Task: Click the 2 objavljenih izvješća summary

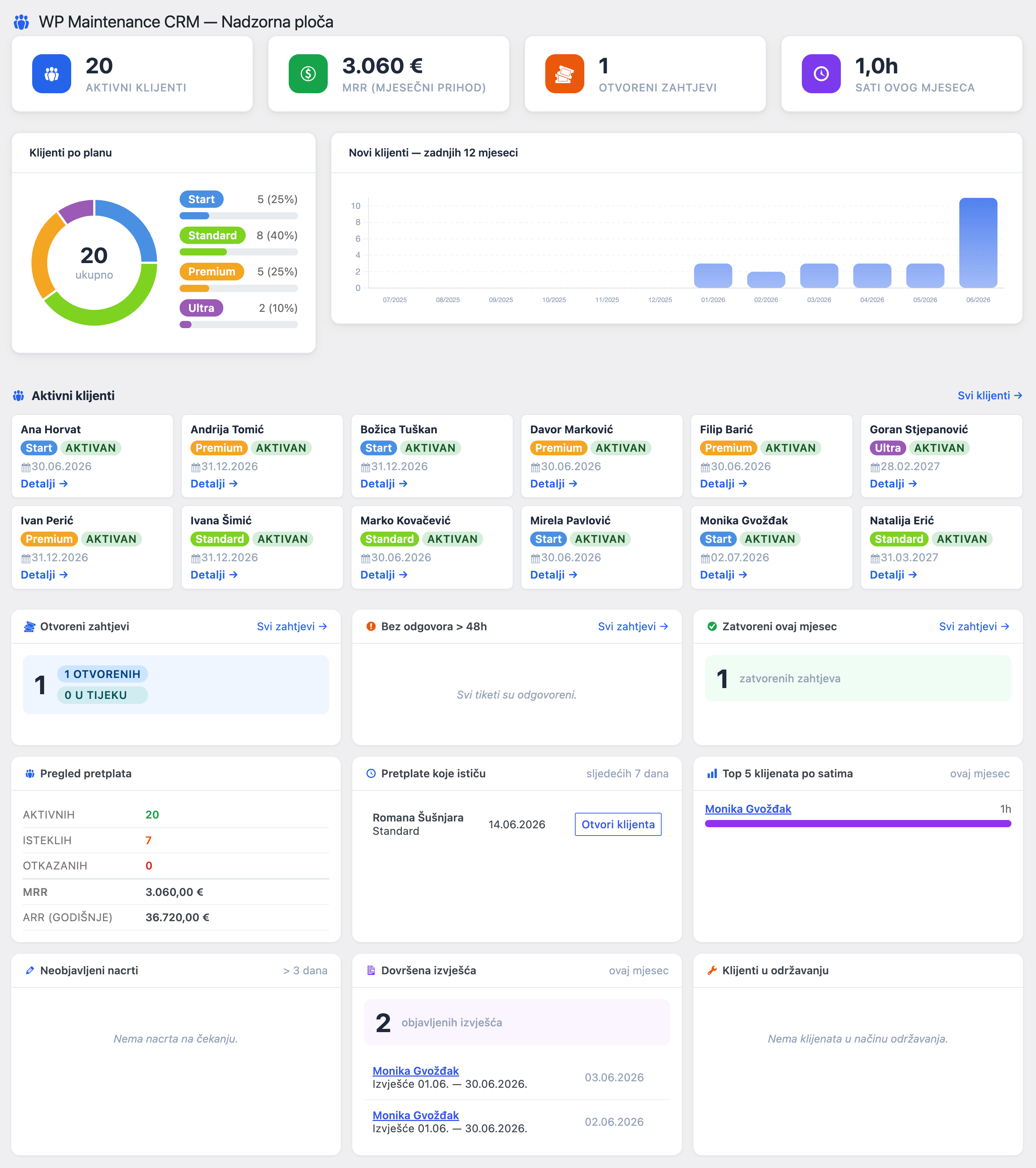Action: [517, 1022]
